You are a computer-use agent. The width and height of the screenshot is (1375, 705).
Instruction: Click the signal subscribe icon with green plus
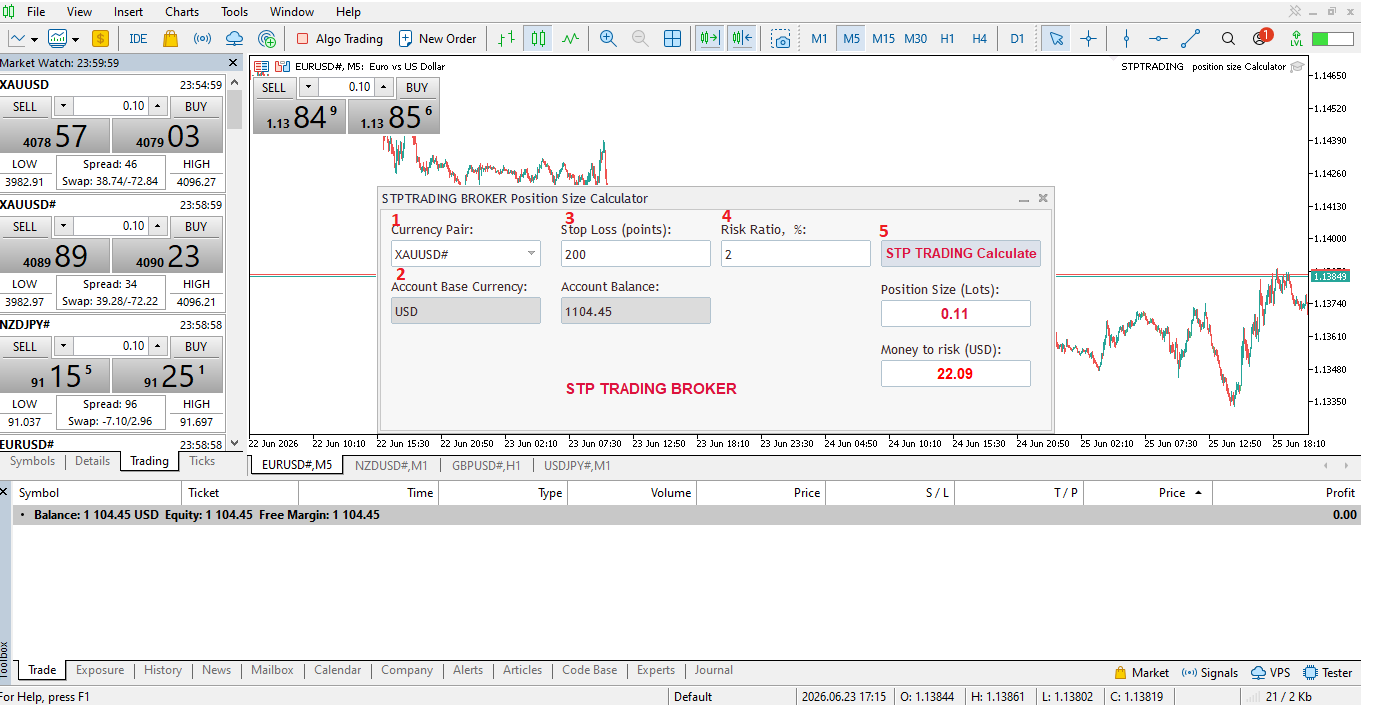(x=266, y=39)
